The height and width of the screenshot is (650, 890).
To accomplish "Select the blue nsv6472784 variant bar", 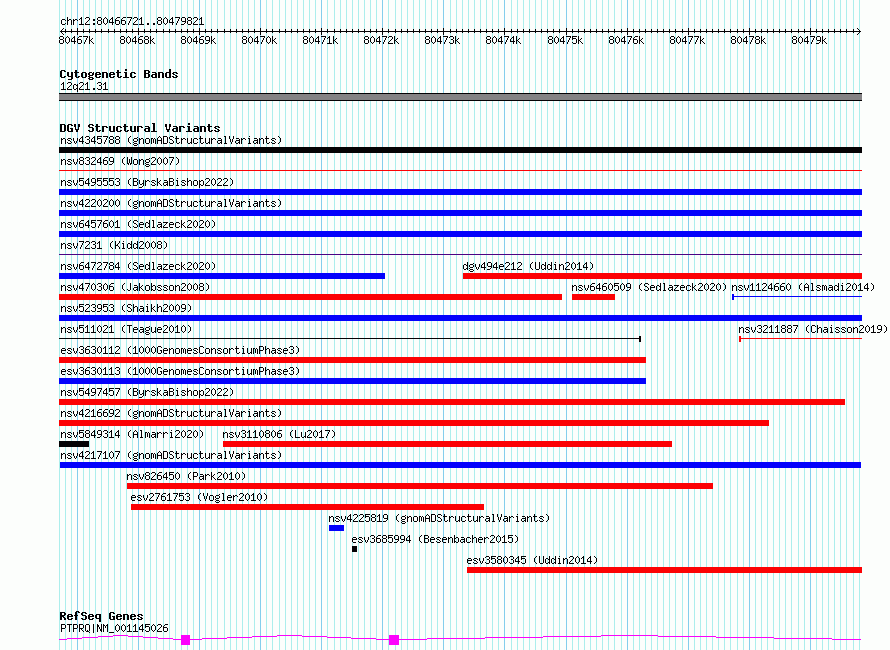I will [222, 276].
